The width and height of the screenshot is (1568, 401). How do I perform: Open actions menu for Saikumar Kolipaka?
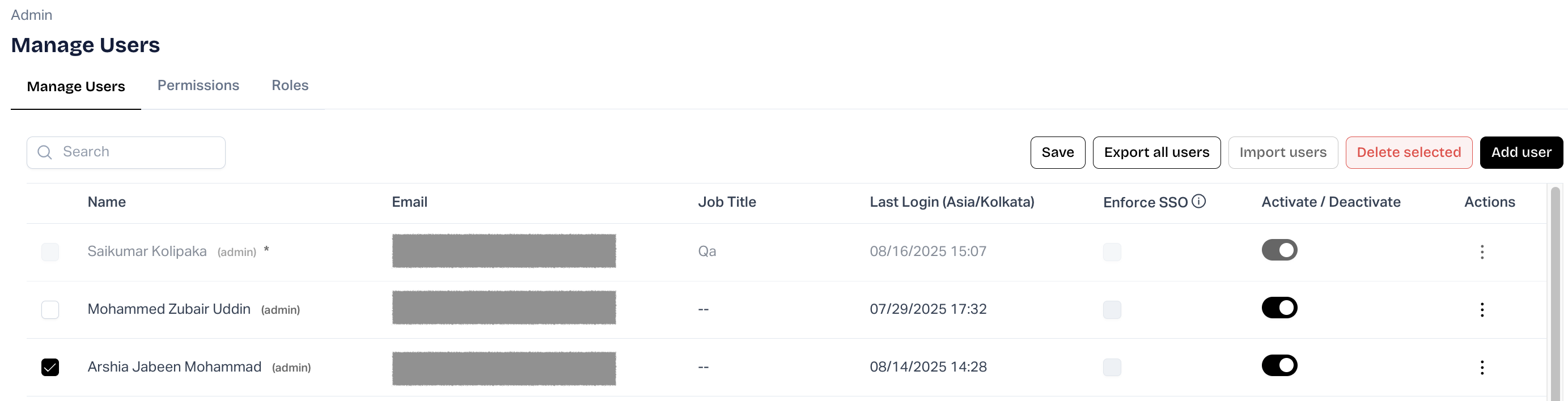[1482, 252]
